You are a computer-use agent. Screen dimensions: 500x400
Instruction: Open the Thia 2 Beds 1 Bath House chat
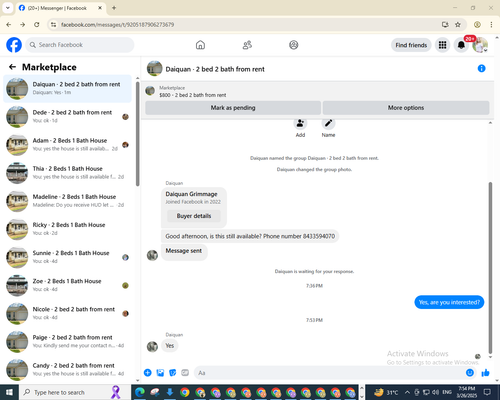(67, 173)
